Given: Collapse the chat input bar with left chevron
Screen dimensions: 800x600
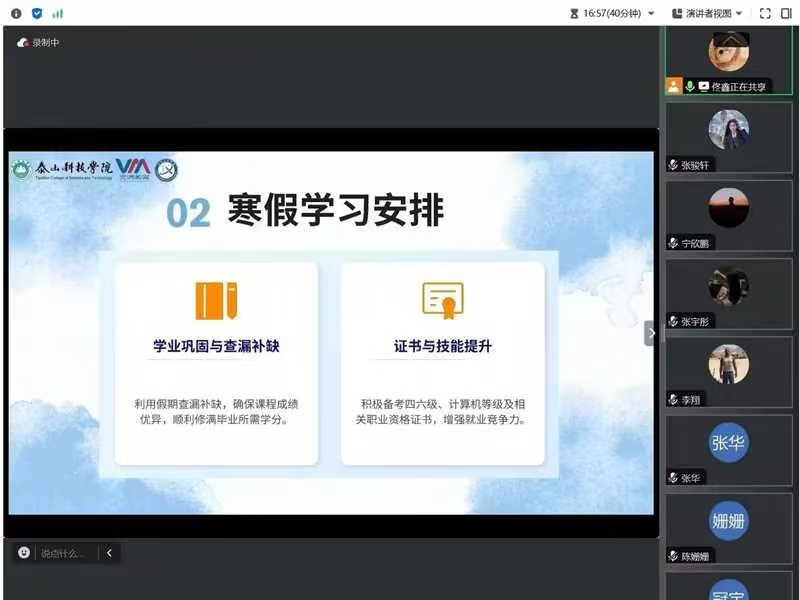Looking at the screenshot, I should tap(108, 553).
